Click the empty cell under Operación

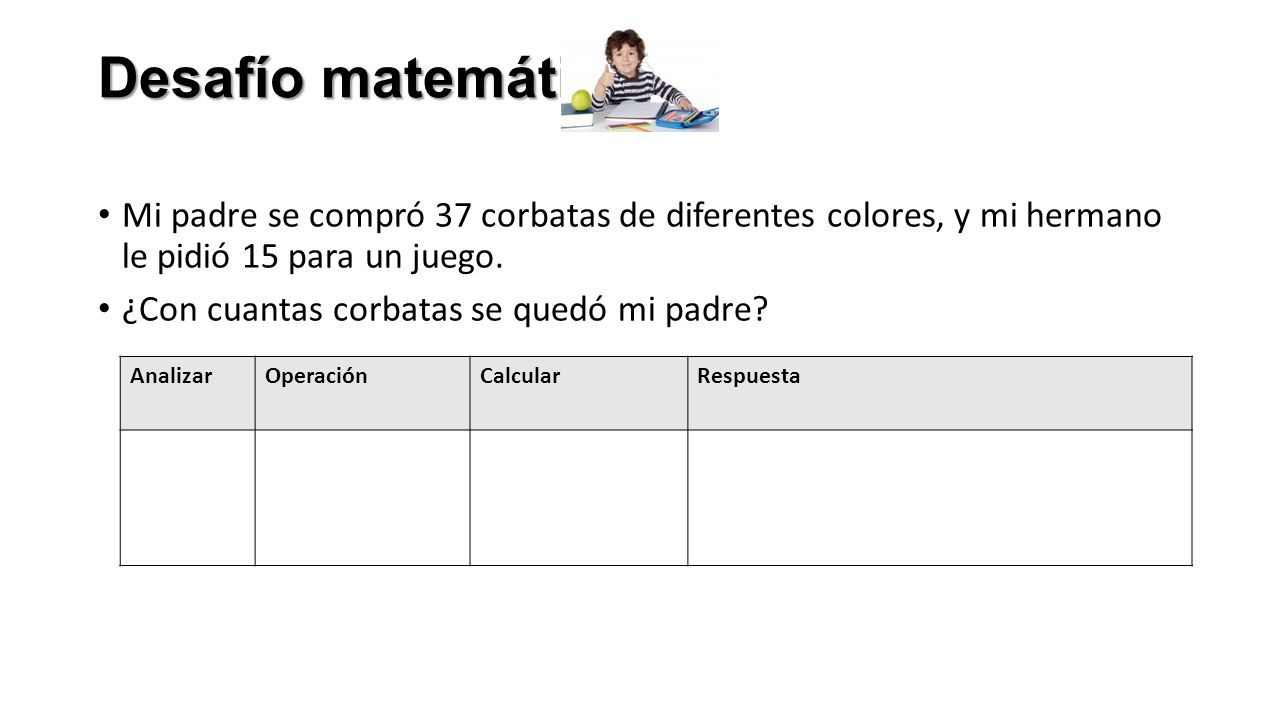(x=362, y=497)
